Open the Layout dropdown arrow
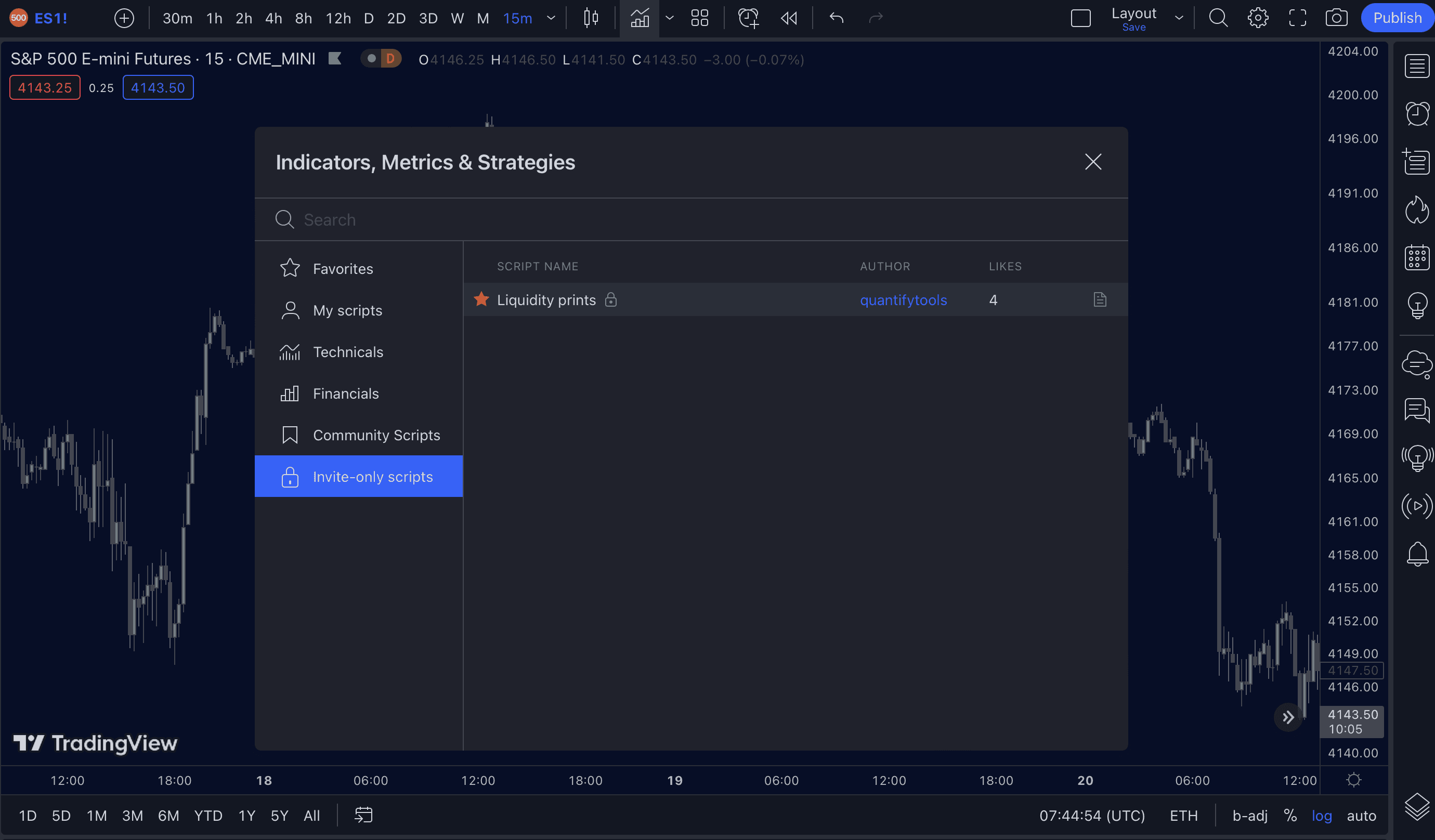The width and height of the screenshot is (1435, 840). pyautogui.click(x=1179, y=18)
